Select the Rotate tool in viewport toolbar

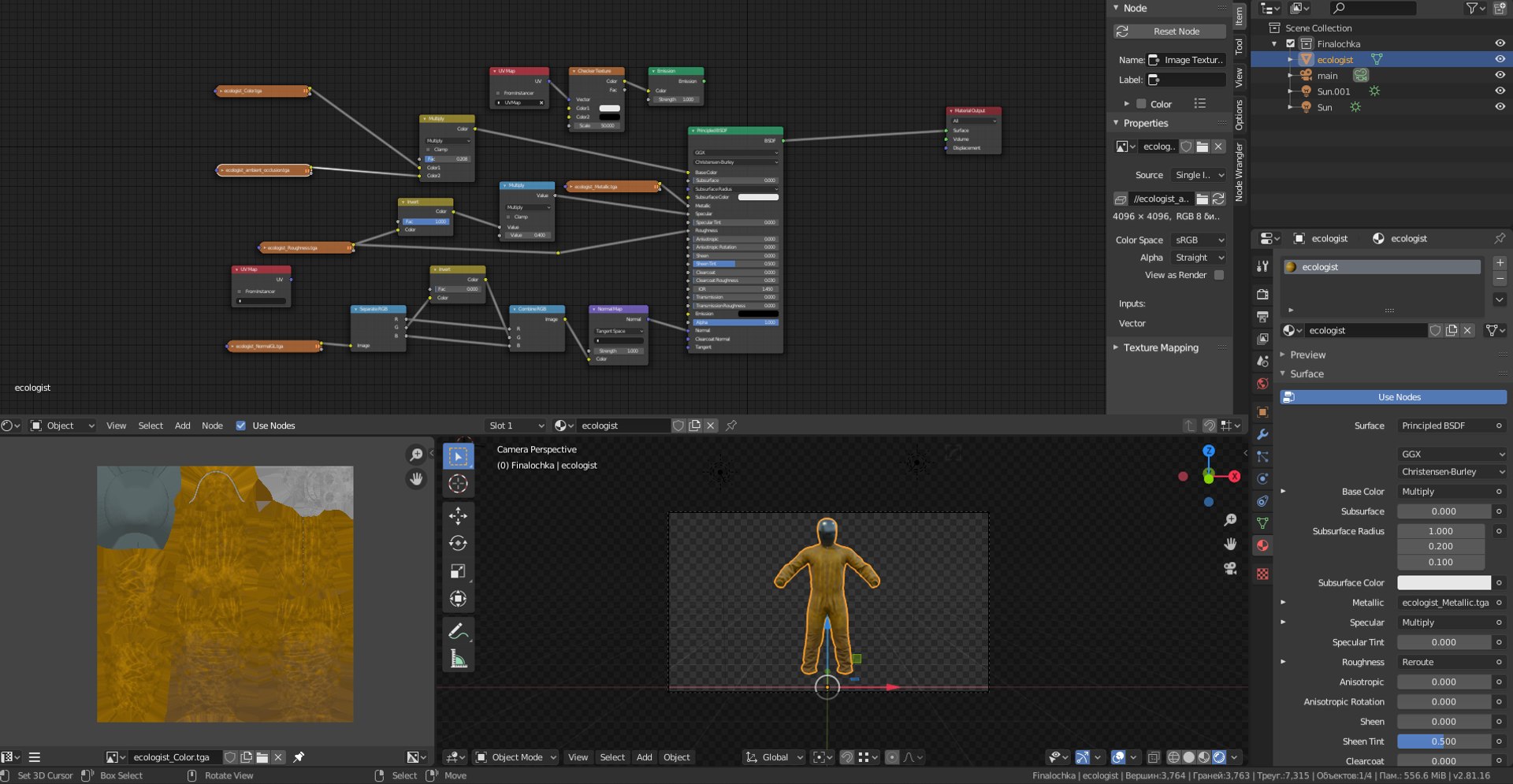[458, 543]
